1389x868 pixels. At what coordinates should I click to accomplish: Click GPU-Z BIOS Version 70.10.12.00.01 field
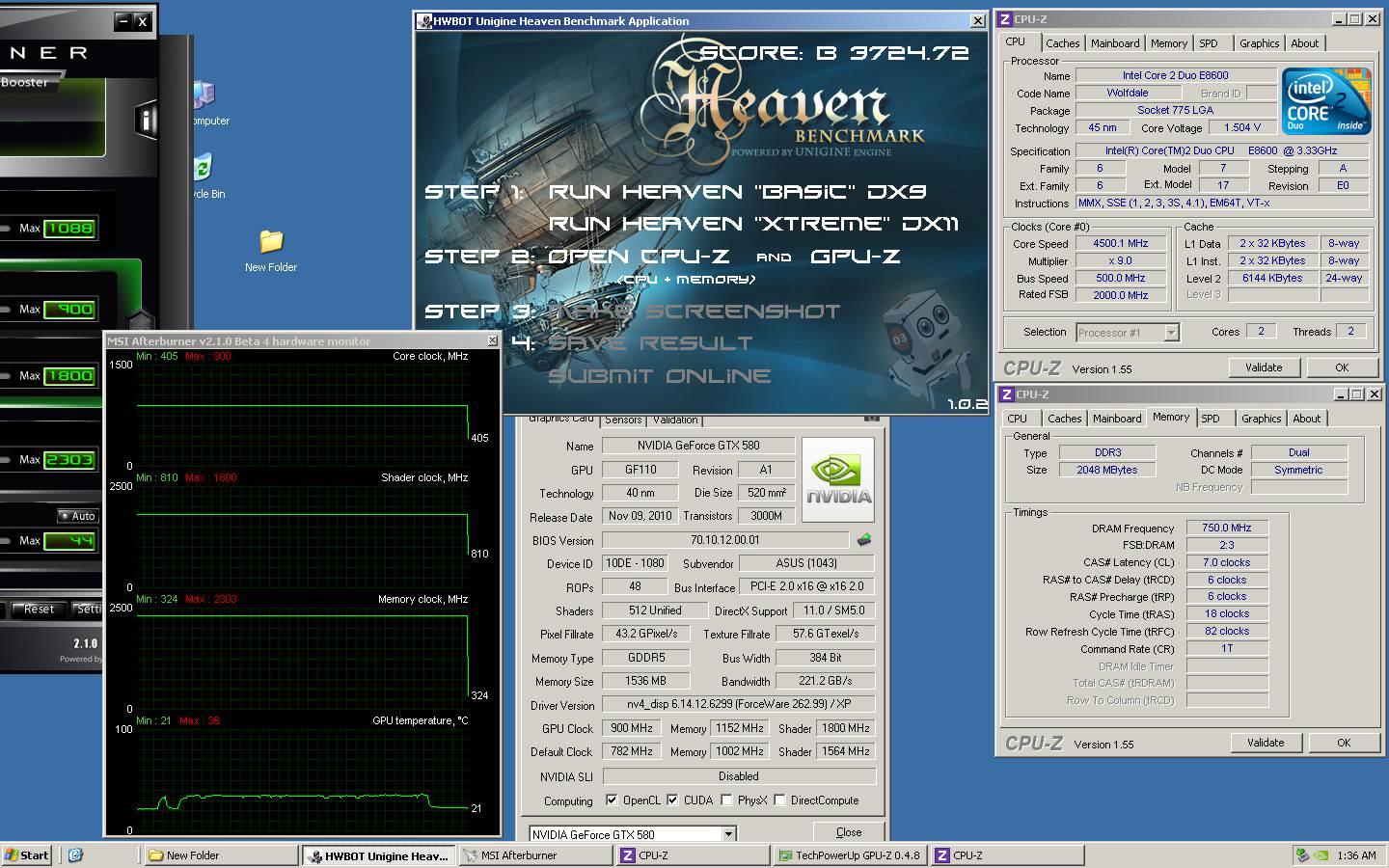pyautogui.click(x=725, y=540)
